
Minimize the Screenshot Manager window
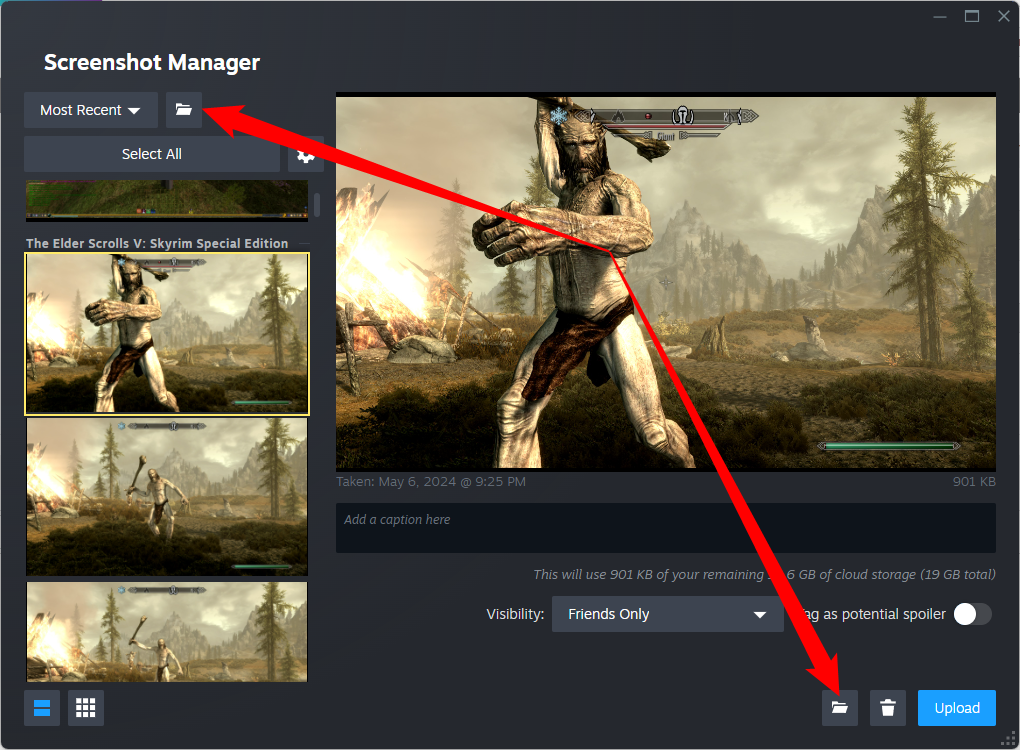click(x=939, y=16)
